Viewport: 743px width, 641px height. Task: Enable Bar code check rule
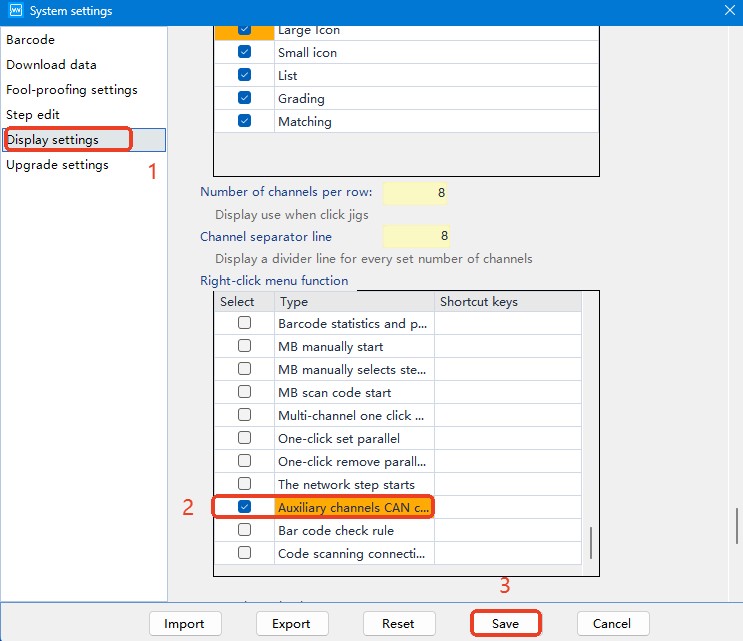(x=244, y=531)
